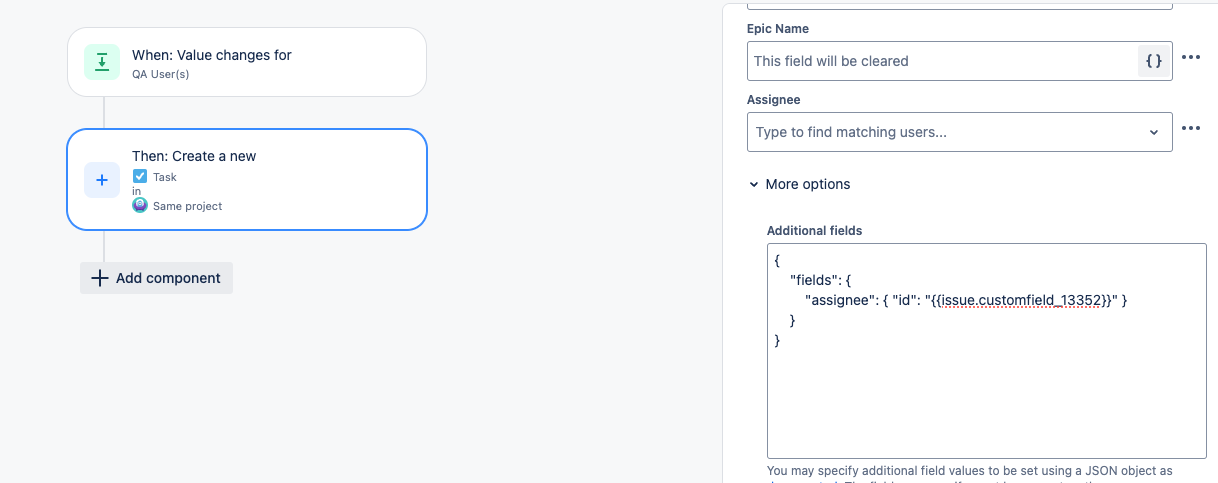Image resolution: width=1218 pixels, height=483 pixels.
Task: Open more actions menu beside Epic Name
Action: click(1190, 58)
